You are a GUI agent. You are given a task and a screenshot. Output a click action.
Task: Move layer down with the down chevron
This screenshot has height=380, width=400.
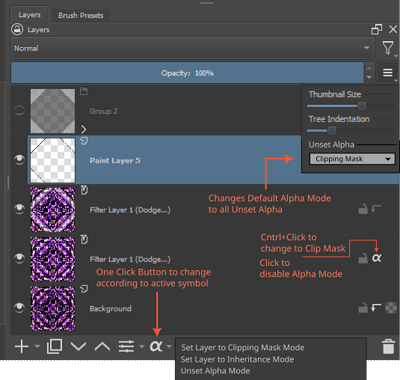(79, 346)
